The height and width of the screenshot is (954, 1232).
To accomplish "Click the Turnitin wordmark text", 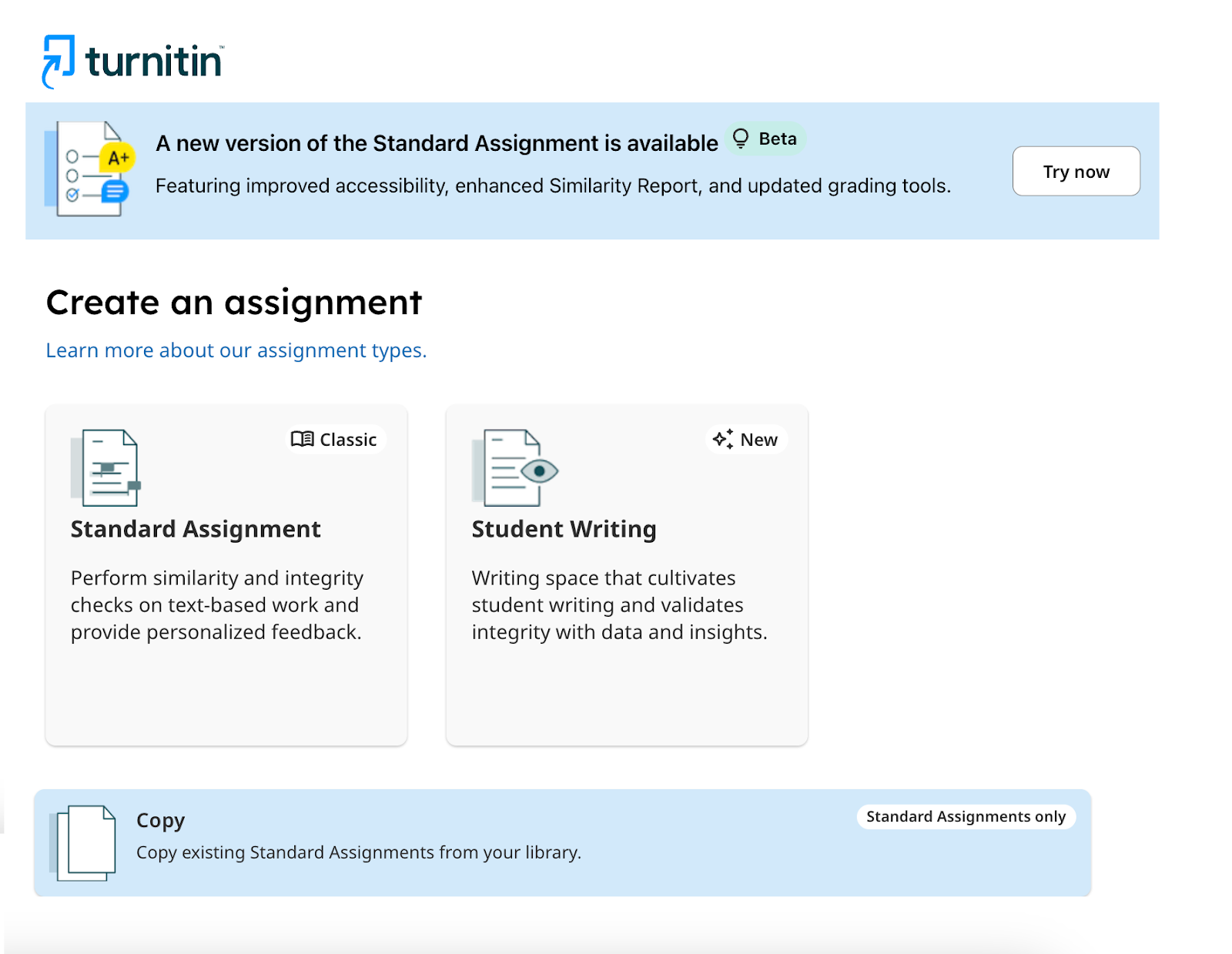I will point(154,62).
